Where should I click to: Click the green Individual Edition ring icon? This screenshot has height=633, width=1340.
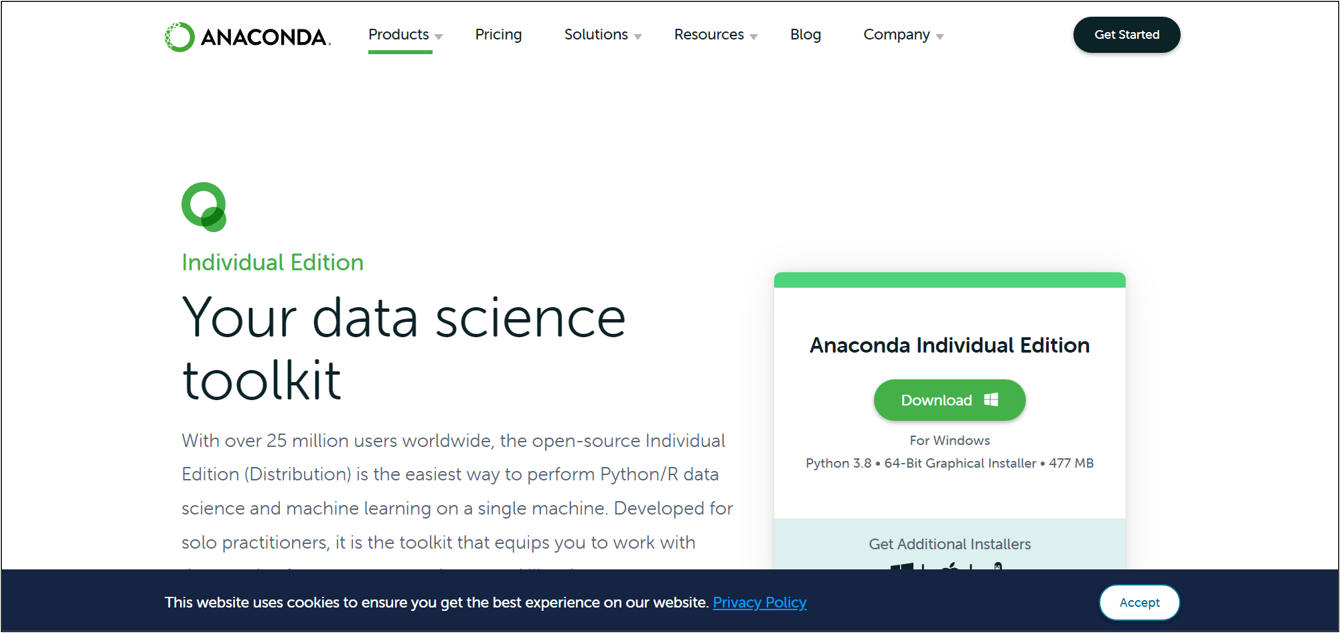pos(204,207)
